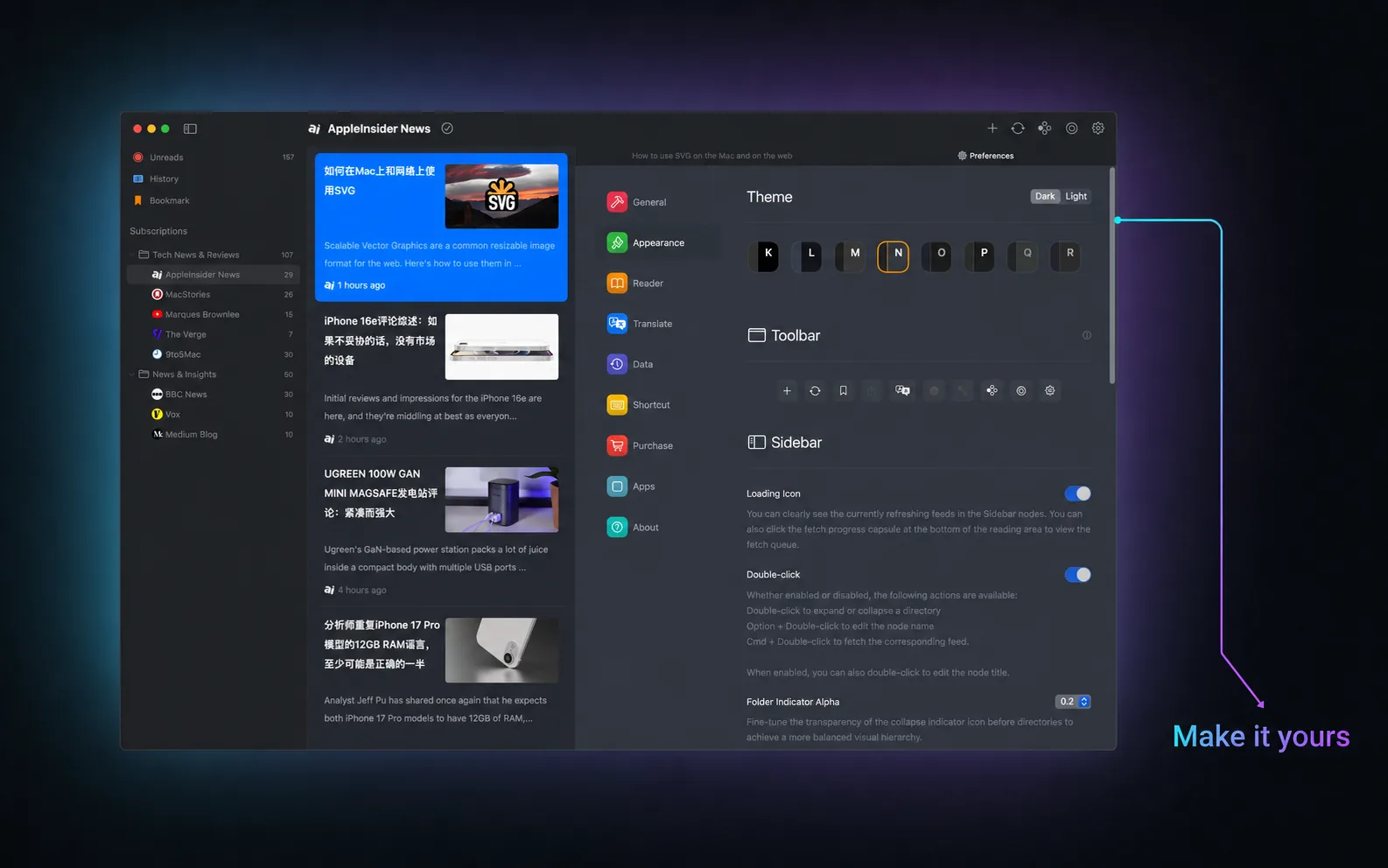The image size is (1388, 868).
Task: Toggle the translate item in Toolbar customization row
Action: [x=902, y=391]
